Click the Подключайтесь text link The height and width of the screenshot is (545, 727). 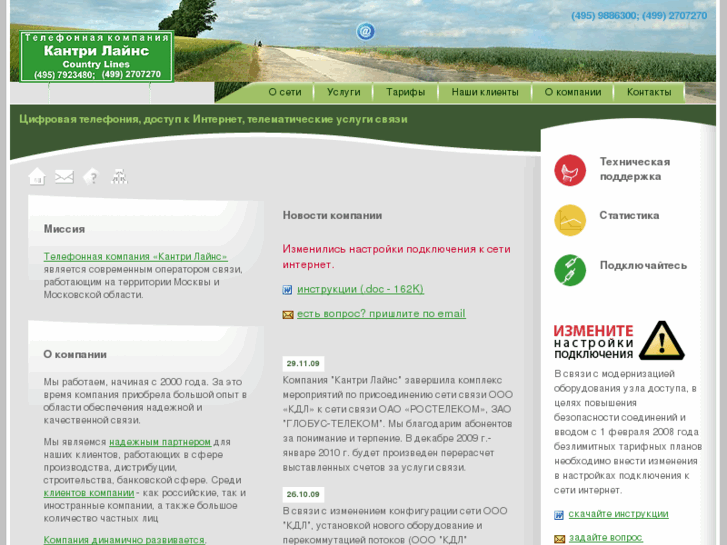coord(644,265)
